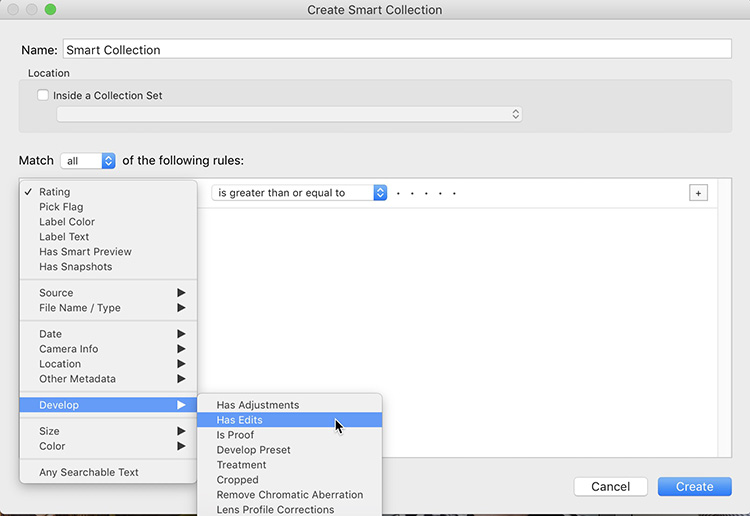This screenshot has width=750, height=516.
Task: Open the collection set location dropdown
Action: [289, 114]
